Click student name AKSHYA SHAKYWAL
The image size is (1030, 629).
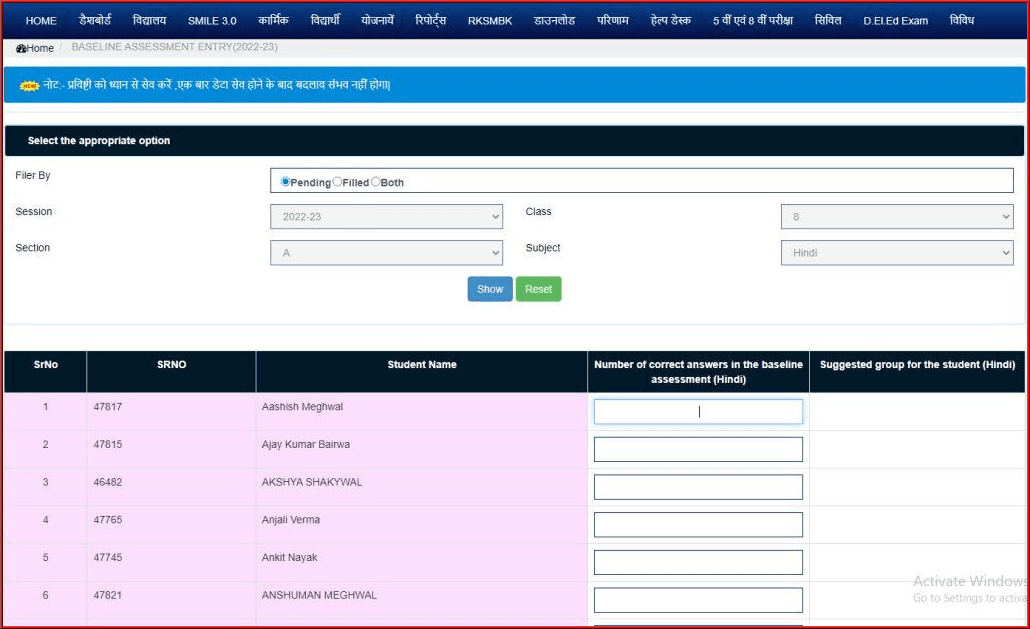[312, 482]
